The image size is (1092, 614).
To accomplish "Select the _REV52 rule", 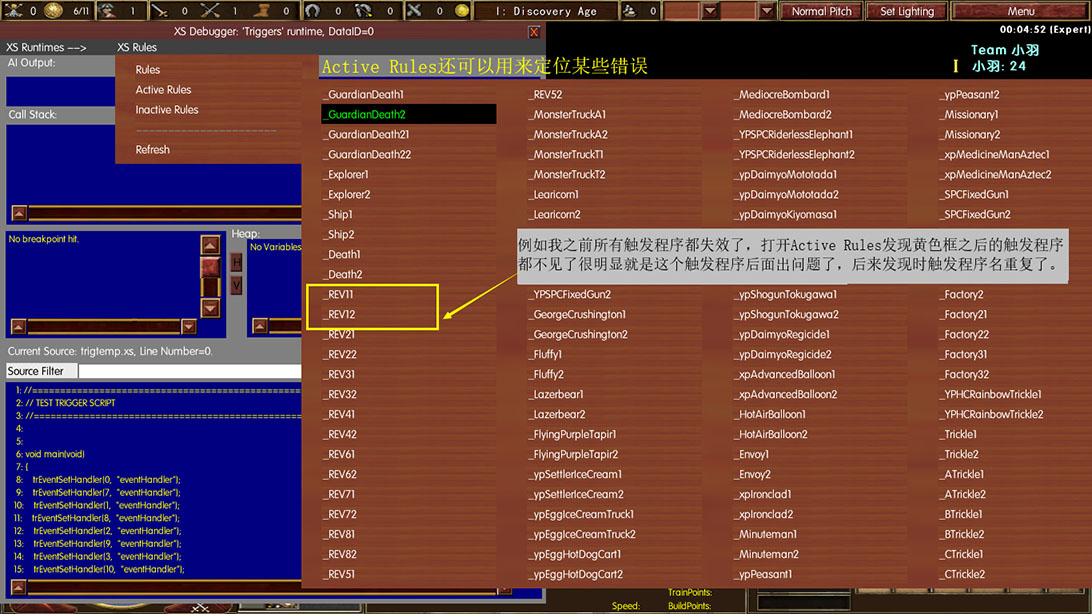I will [545, 95].
